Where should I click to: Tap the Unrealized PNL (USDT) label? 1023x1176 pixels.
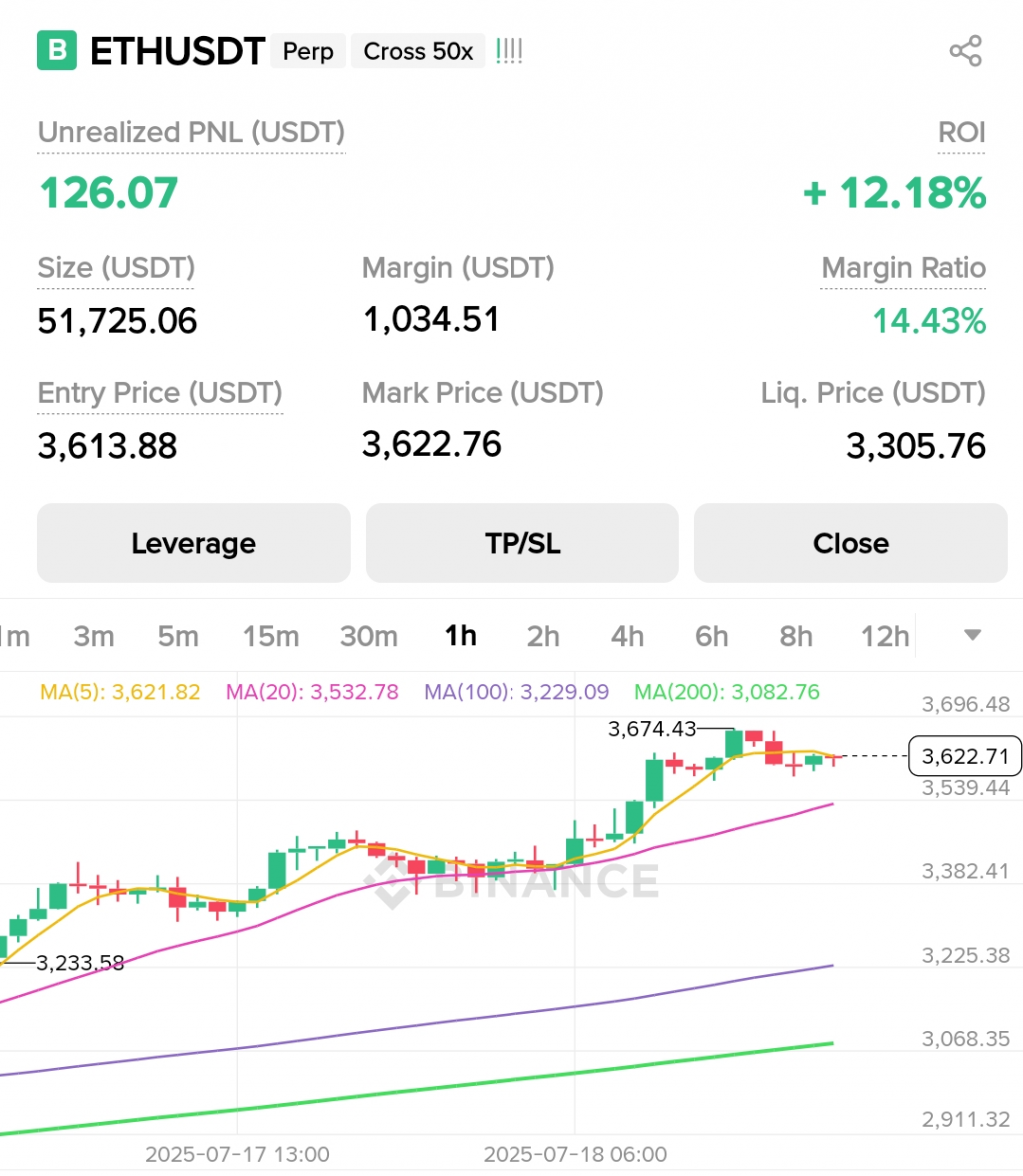pos(191,133)
